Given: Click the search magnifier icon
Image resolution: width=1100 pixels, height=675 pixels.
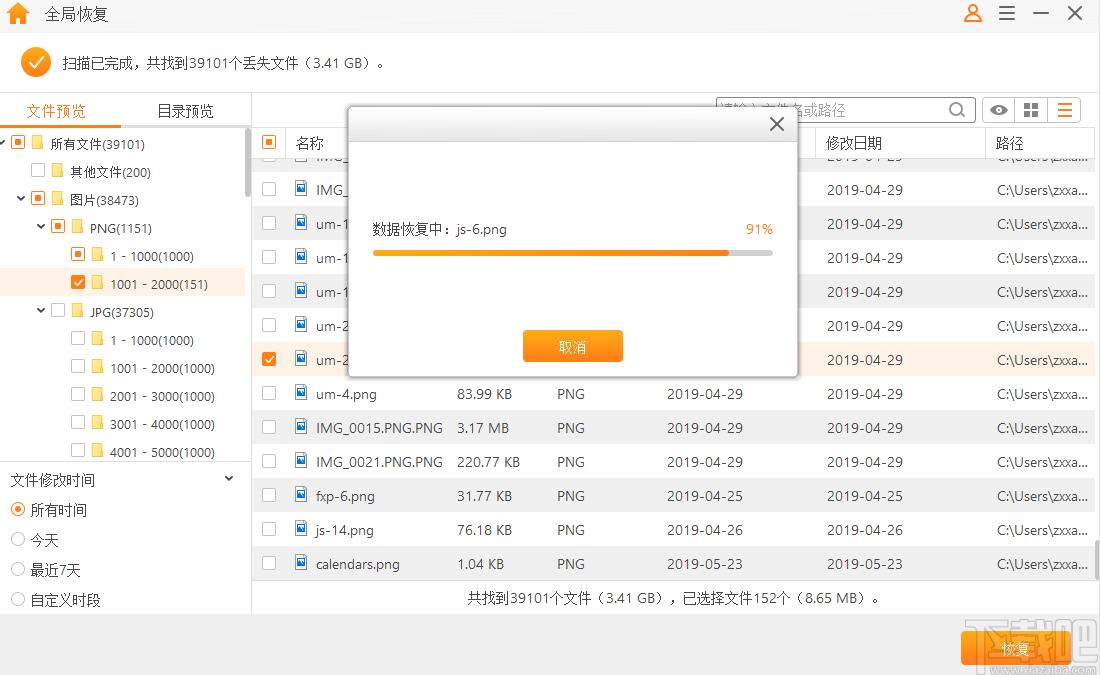Looking at the screenshot, I should [957, 110].
